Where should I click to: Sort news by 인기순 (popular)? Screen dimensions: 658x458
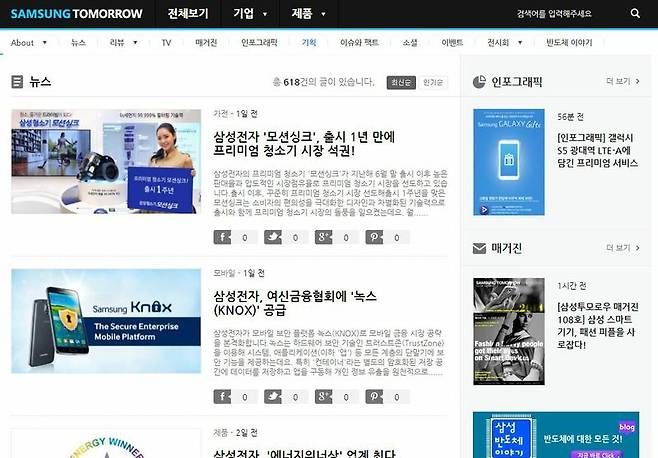433,82
